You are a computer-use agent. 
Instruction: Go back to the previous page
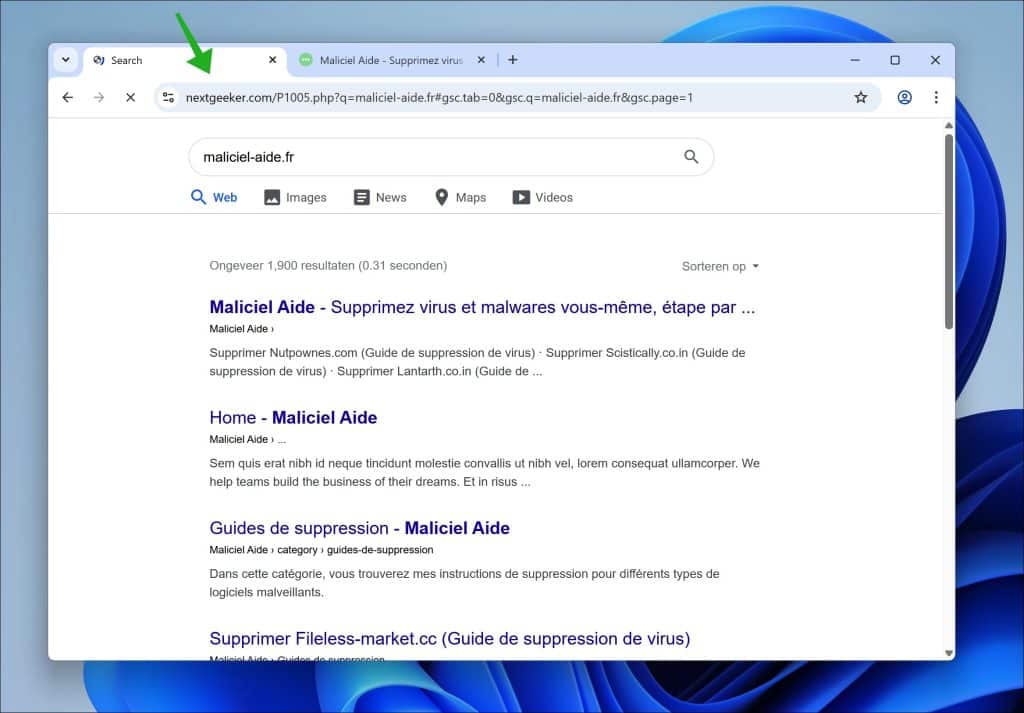pos(68,97)
